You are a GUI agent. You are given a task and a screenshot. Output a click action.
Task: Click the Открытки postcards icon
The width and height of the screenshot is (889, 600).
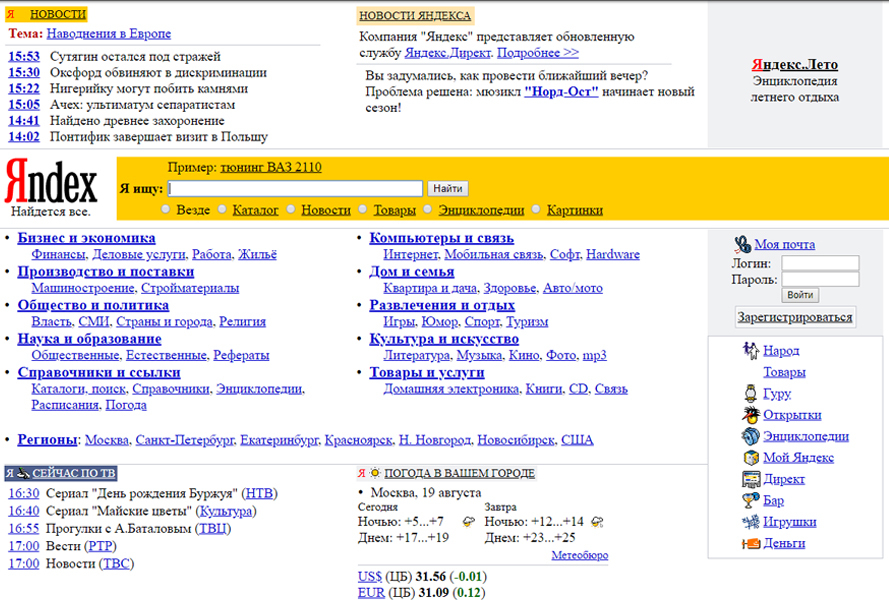point(751,415)
